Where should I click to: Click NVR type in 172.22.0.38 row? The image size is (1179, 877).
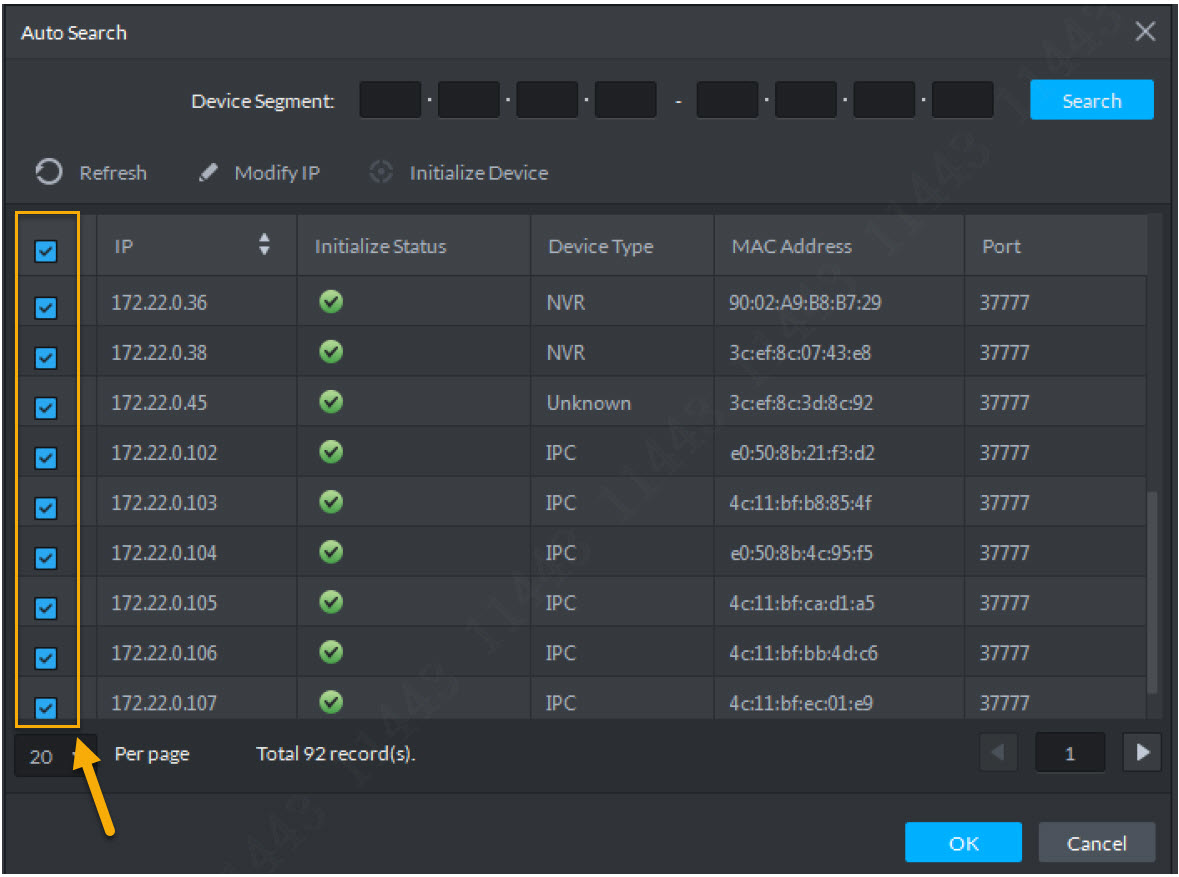point(565,352)
